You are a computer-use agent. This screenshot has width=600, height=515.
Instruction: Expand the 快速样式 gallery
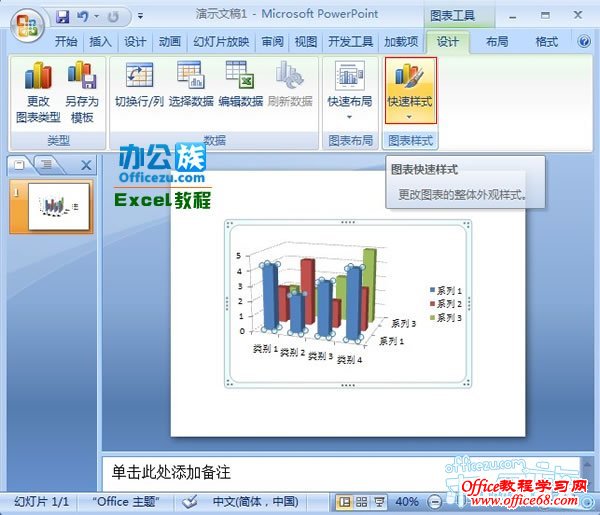(410, 90)
